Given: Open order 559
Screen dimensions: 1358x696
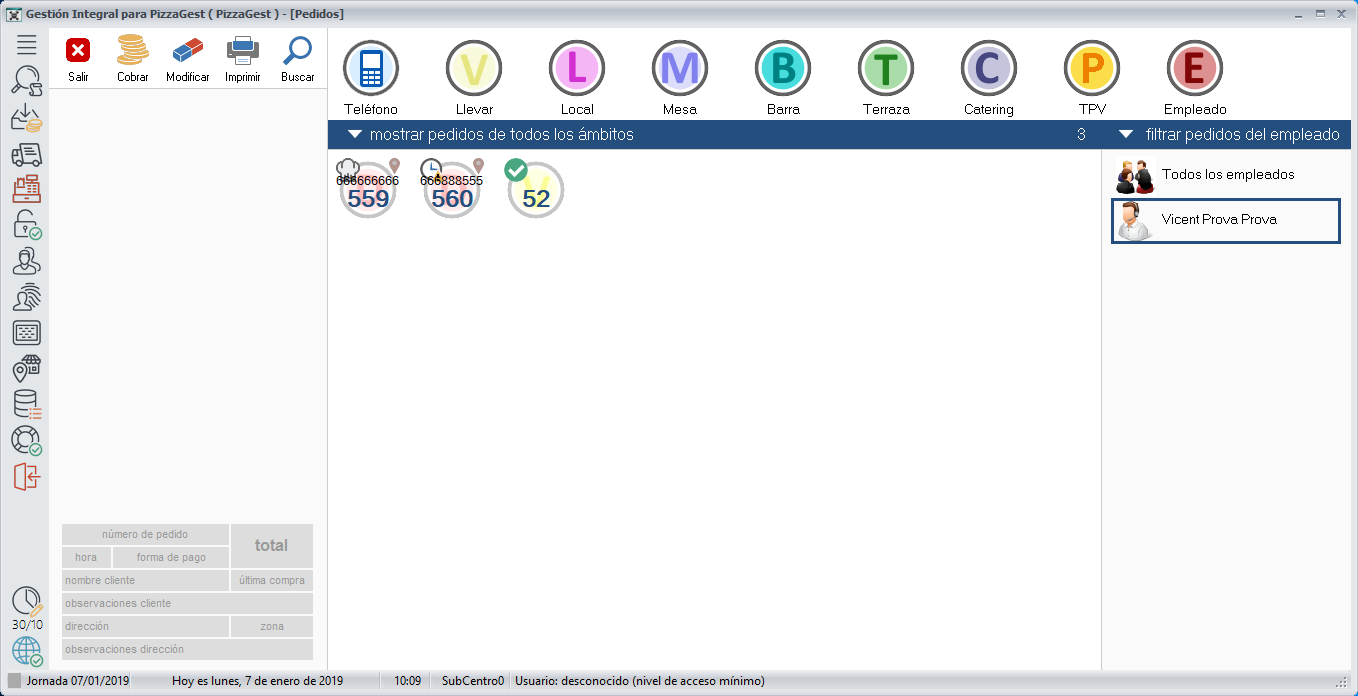Looking at the screenshot, I should (x=368, y=190).
